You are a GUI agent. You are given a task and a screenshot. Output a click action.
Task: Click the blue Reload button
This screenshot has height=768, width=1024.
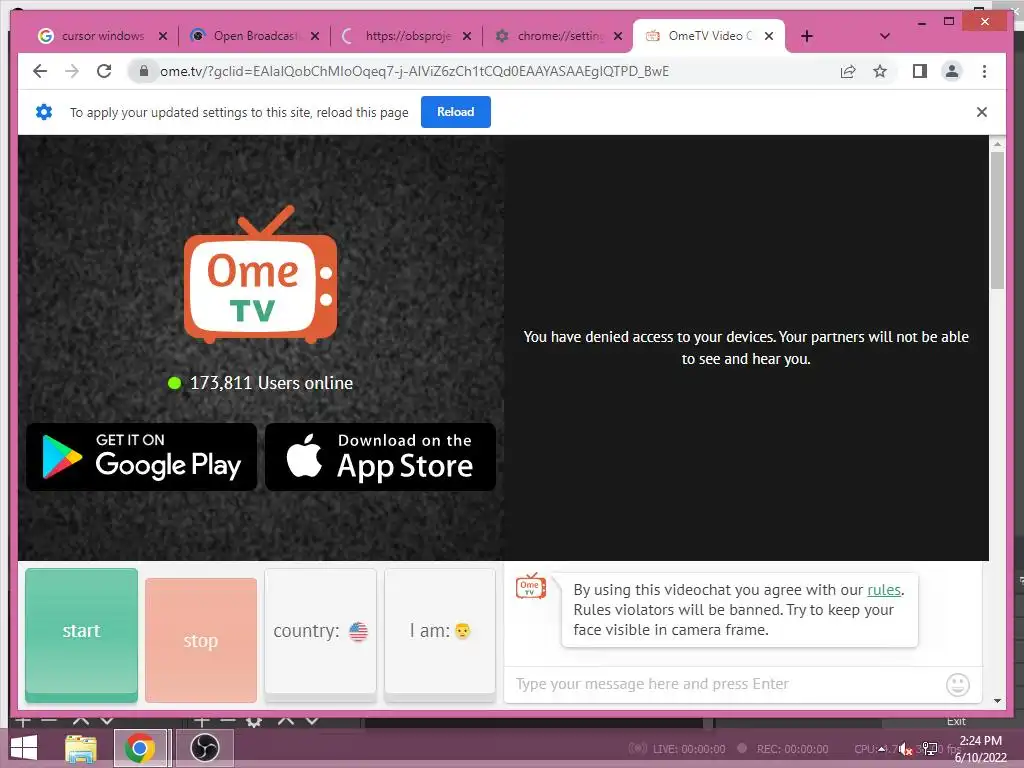[455, 112]
